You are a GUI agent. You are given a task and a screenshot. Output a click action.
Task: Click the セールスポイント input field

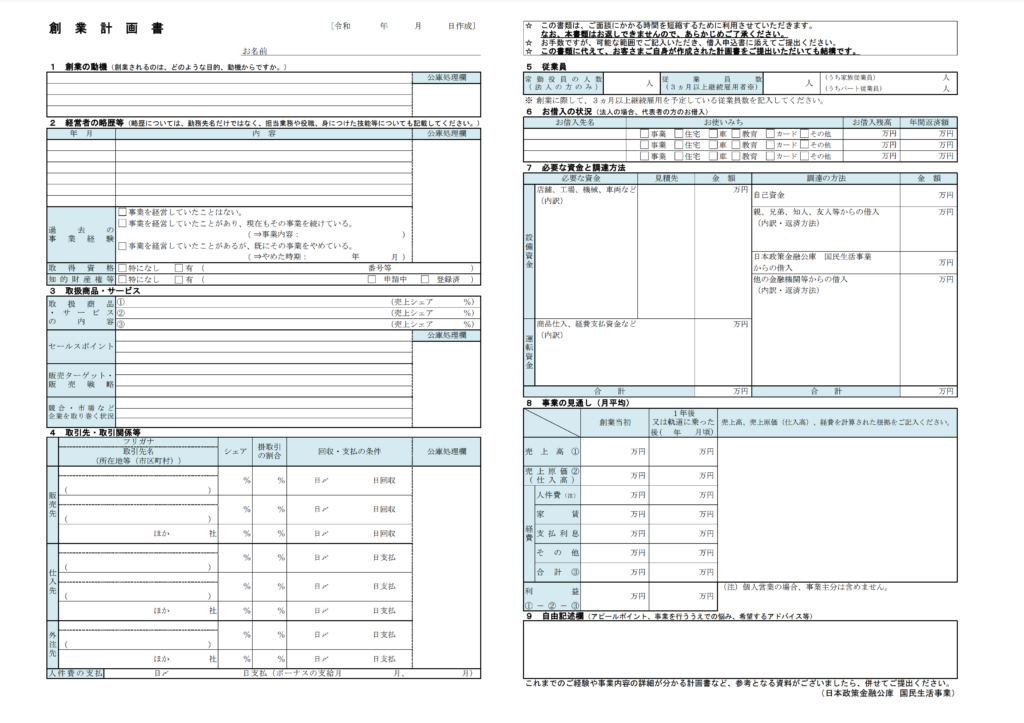click(262, 346)
